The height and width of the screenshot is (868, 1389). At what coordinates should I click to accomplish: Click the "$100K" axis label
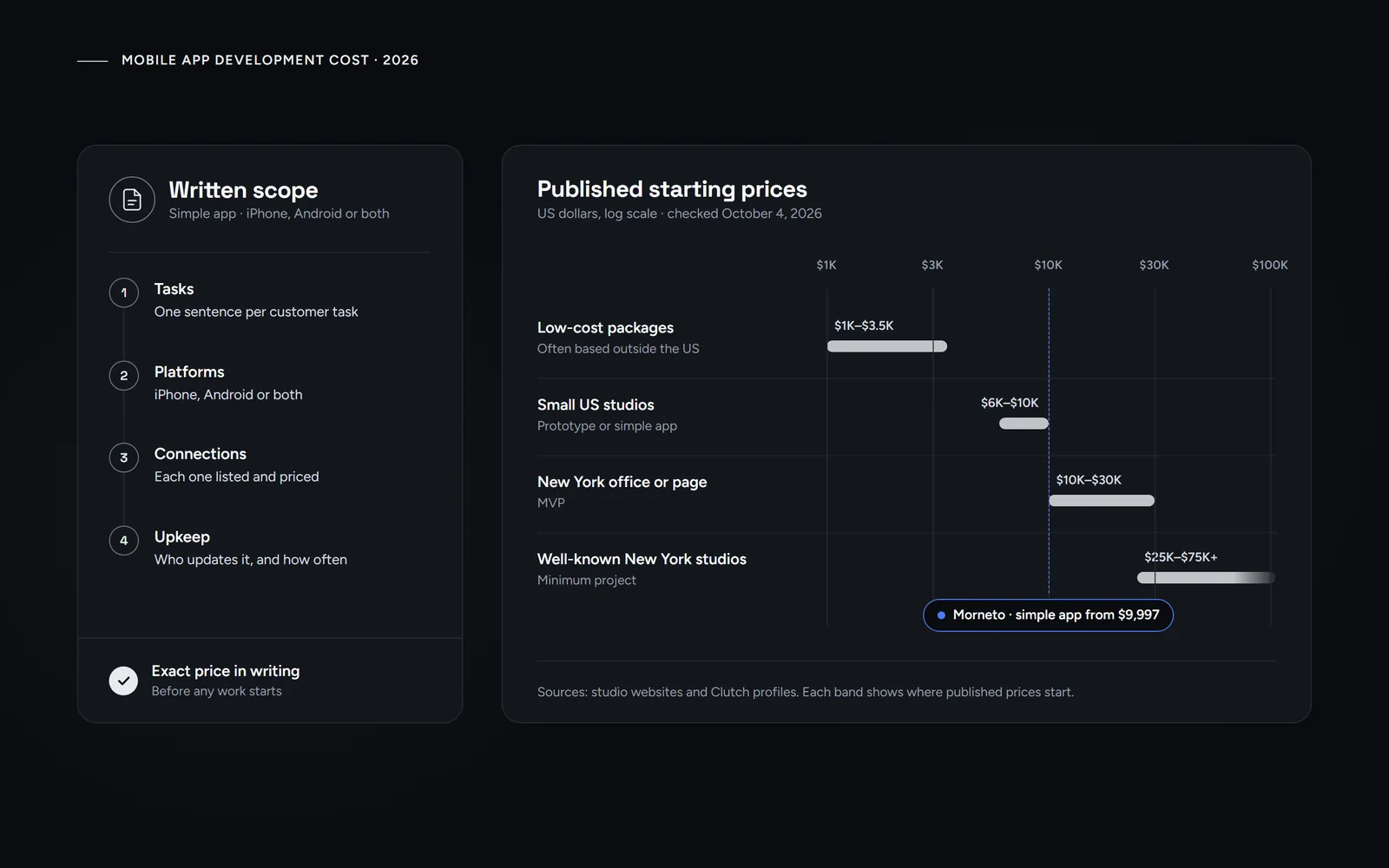click(1270, 265)
